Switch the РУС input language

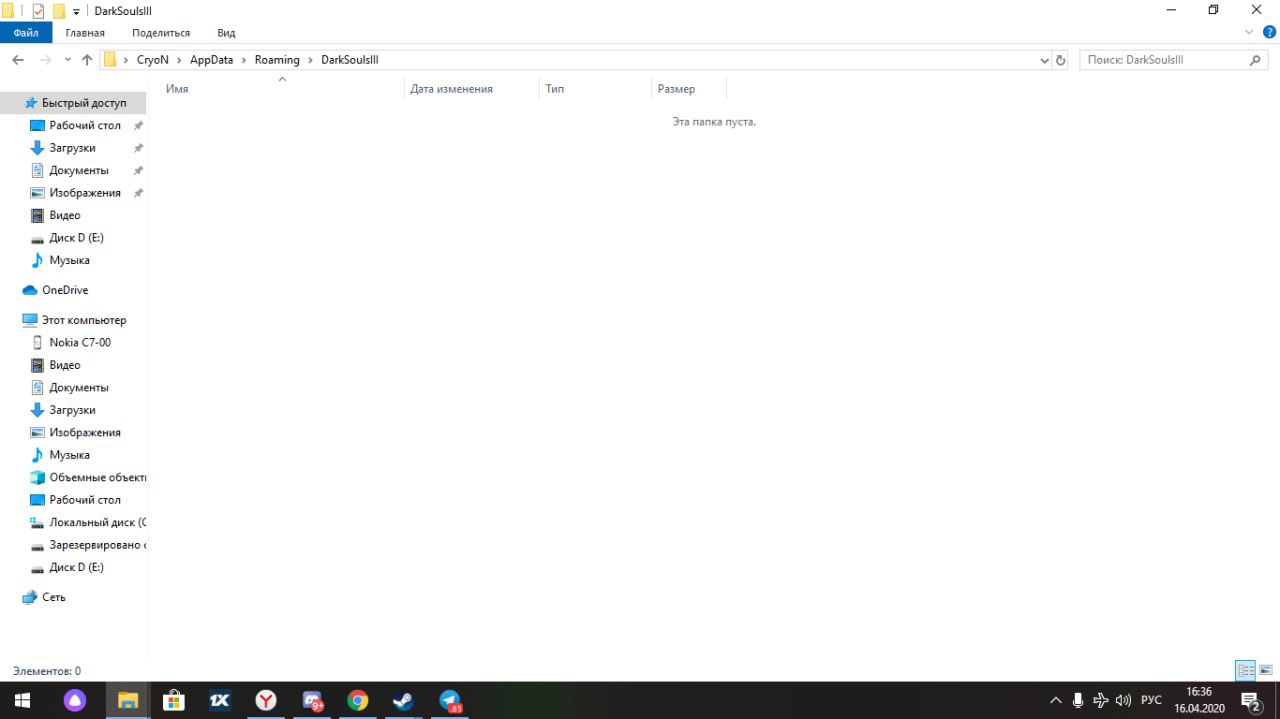[x=1151, y=700]
